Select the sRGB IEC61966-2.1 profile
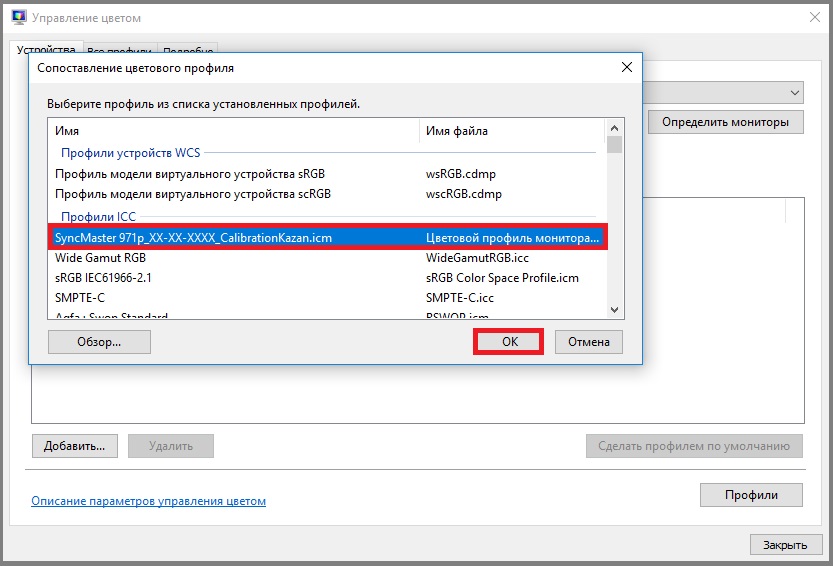This screenshot has width=833, height=566. click(326, 278)
